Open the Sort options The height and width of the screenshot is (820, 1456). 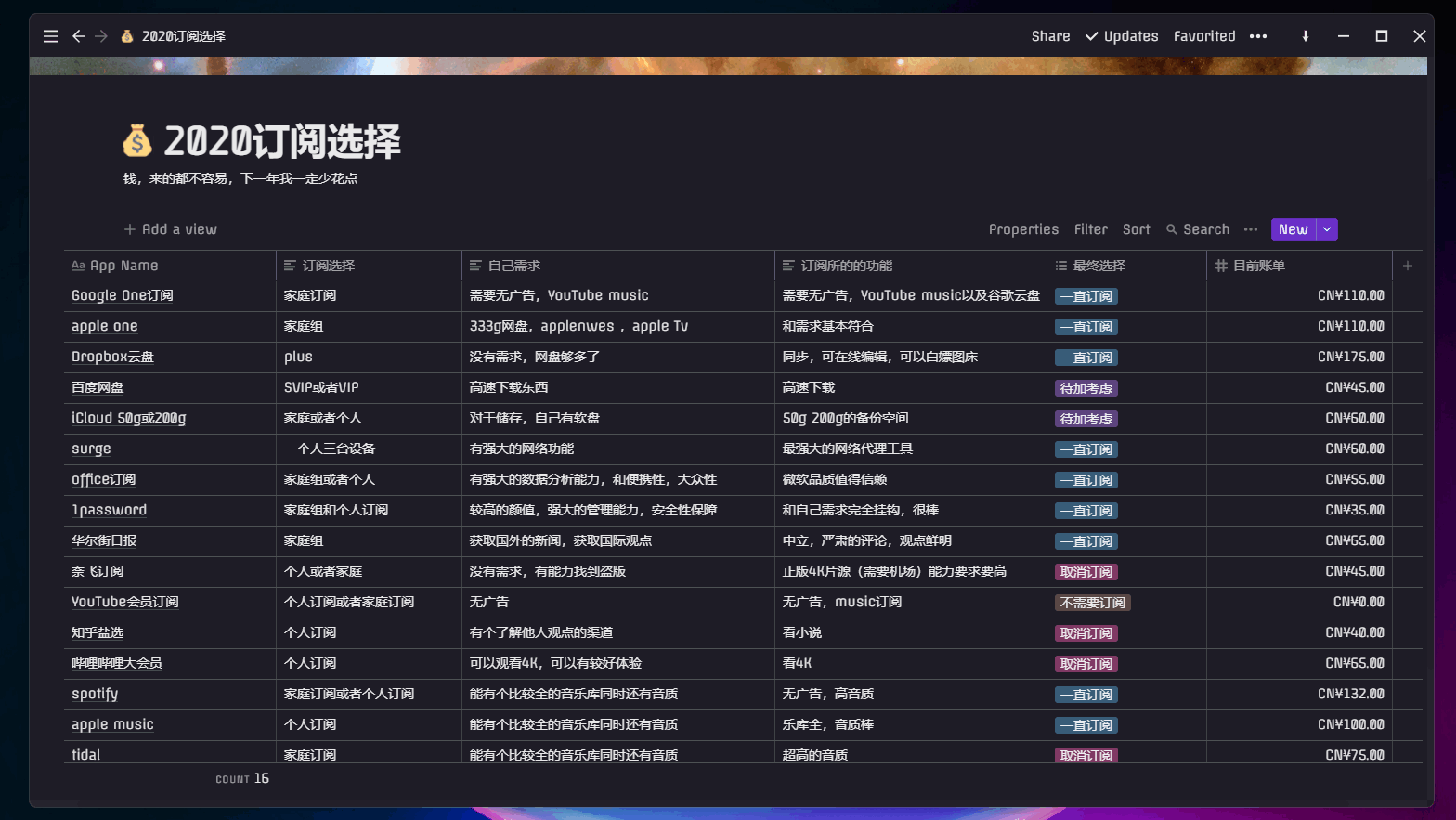tap(1136, 229)
